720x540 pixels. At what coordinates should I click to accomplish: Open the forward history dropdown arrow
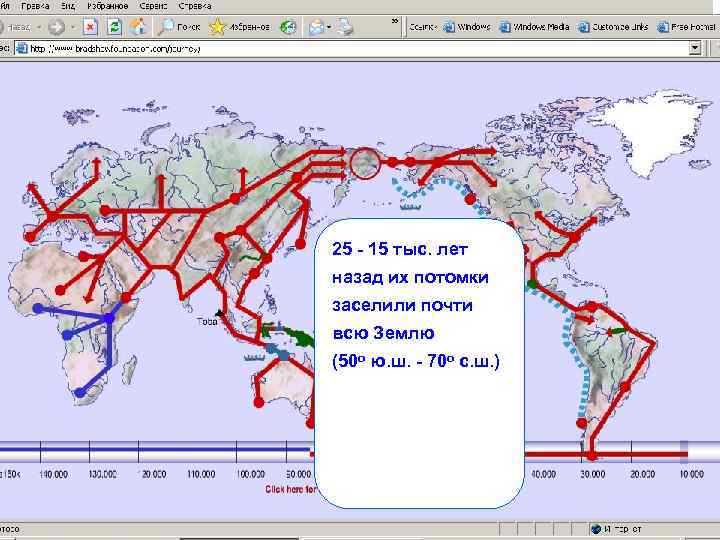73,28
